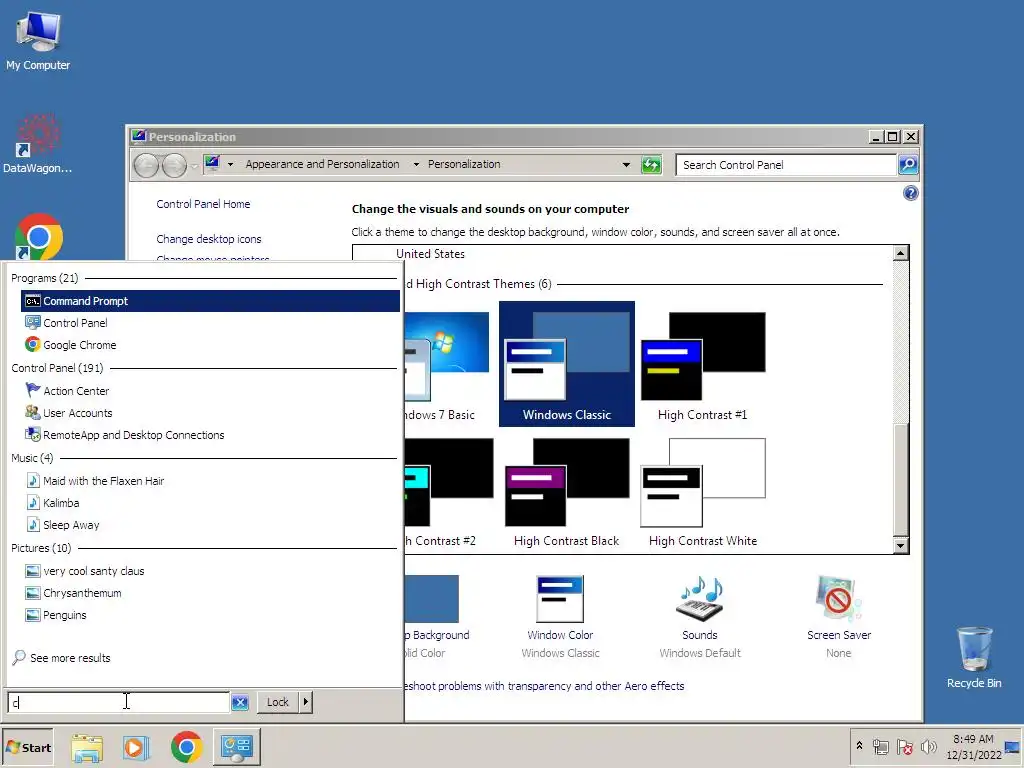Viewport: 1024px width, 768px height.
Task: Show hidden tray icons arrow
Action: click(x=859, y=746)
